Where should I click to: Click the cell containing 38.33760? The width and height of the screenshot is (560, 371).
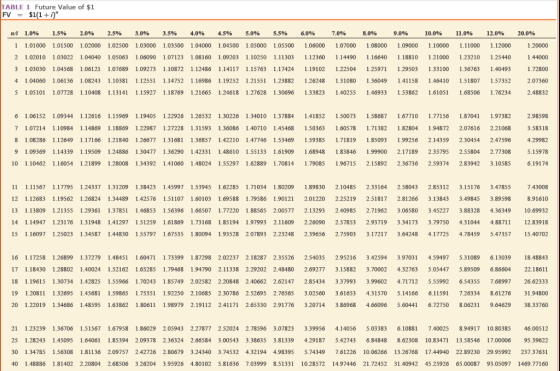pyautogui.click(x=536, y=305)
